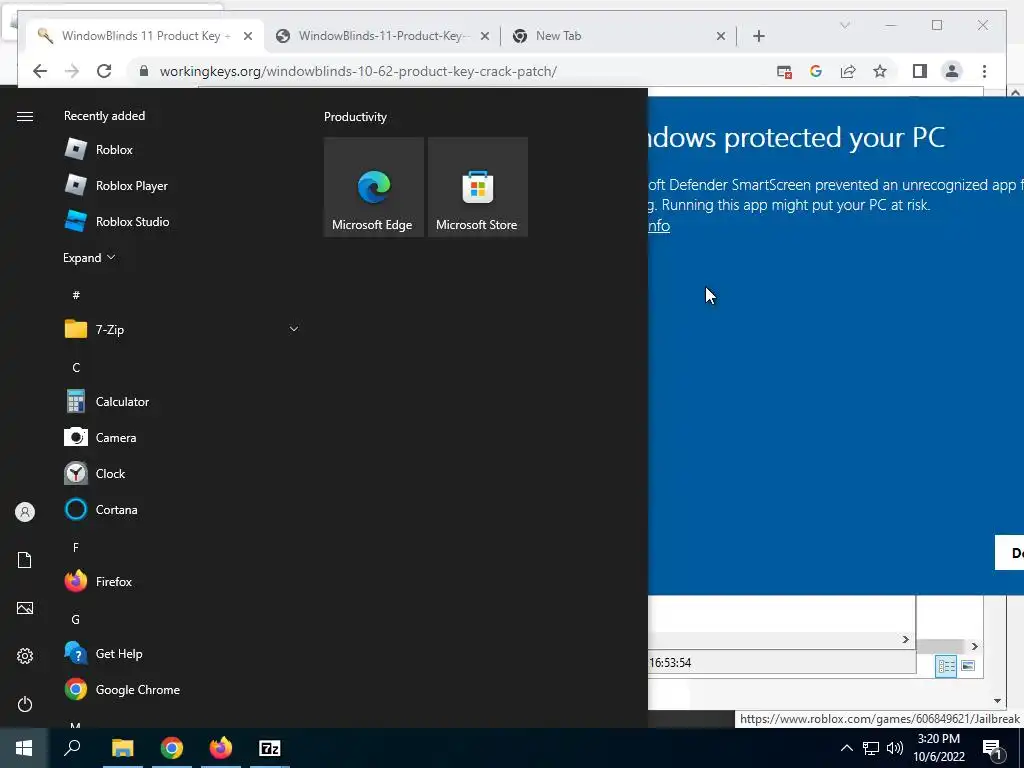Switch background window to thumbnail view icon
This screenshot has width=1024, height=768.
click(968, 666)
